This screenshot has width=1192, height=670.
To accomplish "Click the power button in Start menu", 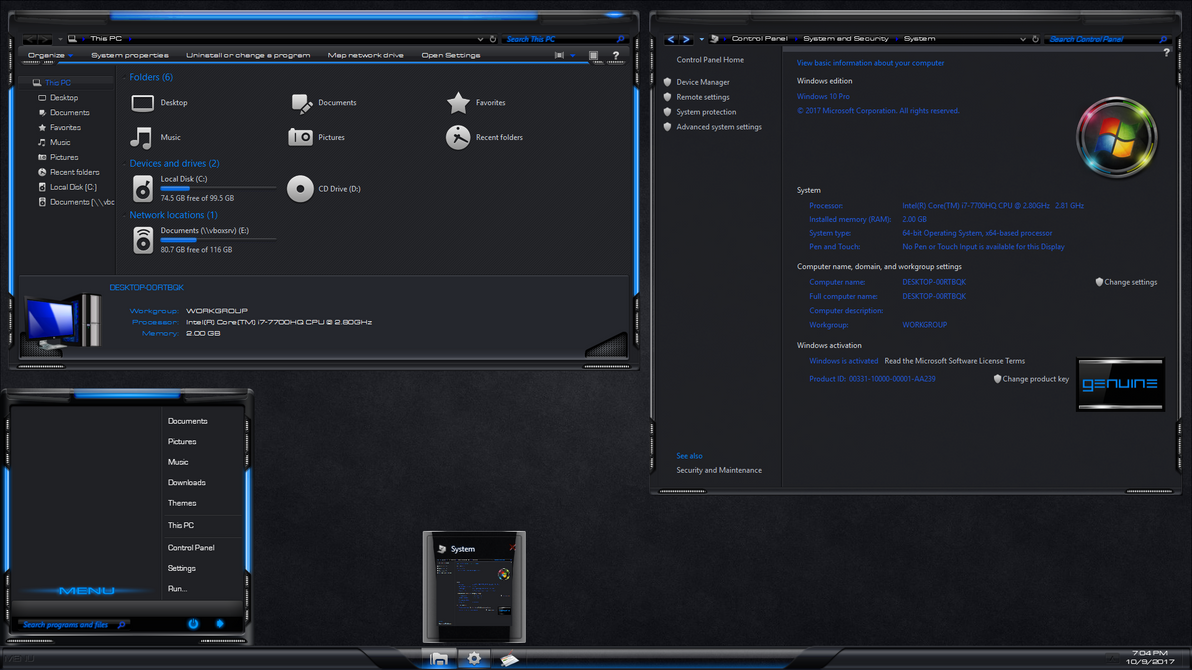I will (x=193, y=624).
